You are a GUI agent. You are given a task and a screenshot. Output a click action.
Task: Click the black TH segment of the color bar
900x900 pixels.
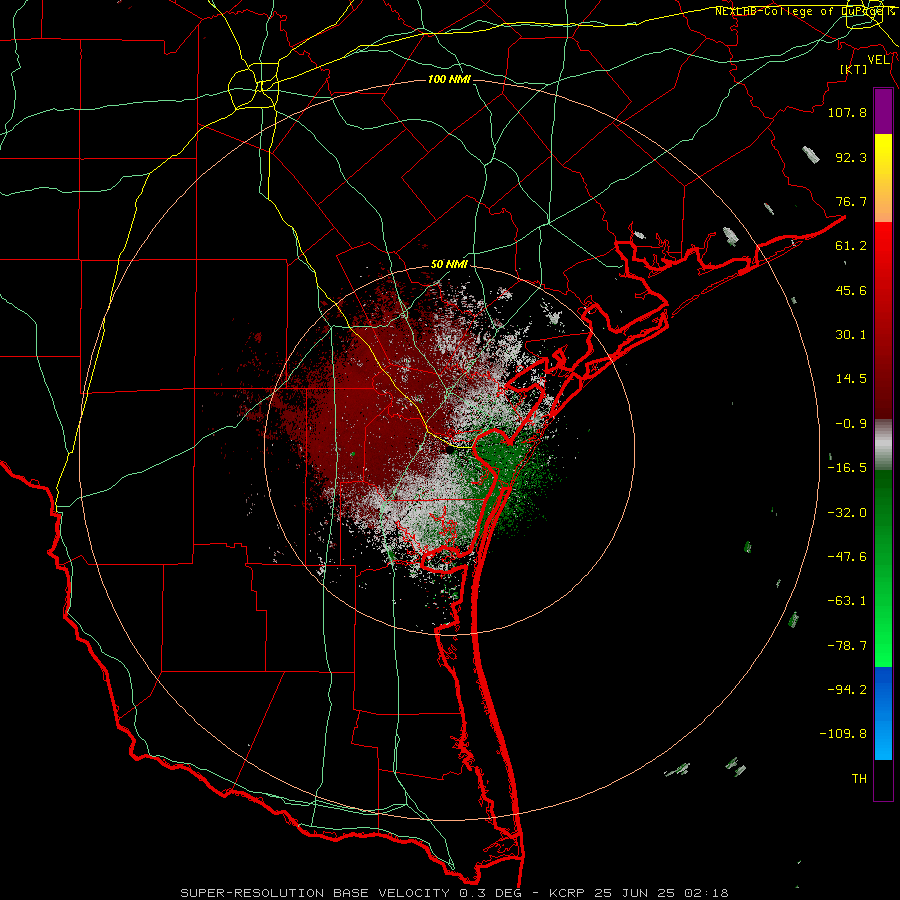click(x=883, y=779)
